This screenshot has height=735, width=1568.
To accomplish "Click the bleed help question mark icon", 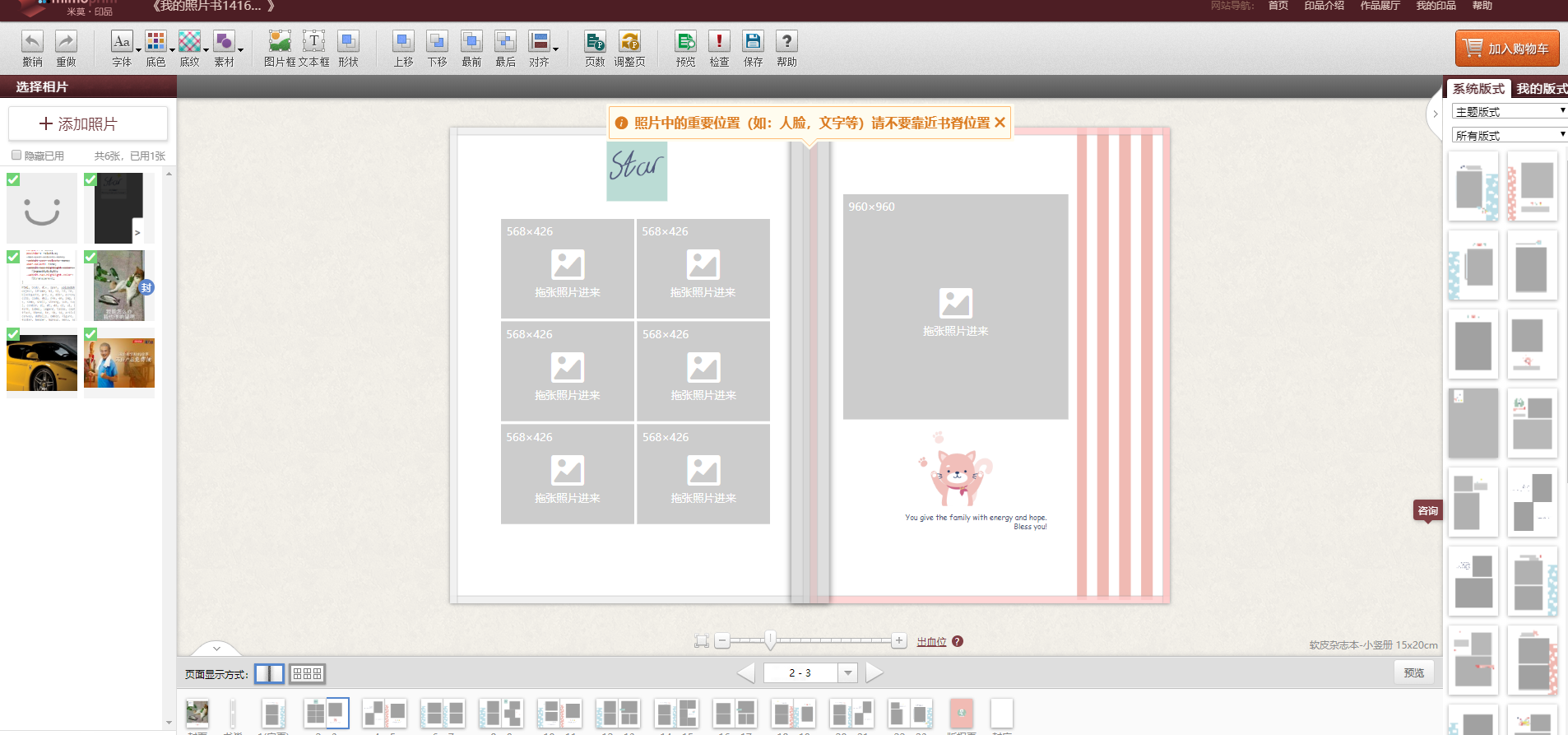I will click(x=958, y=641).
